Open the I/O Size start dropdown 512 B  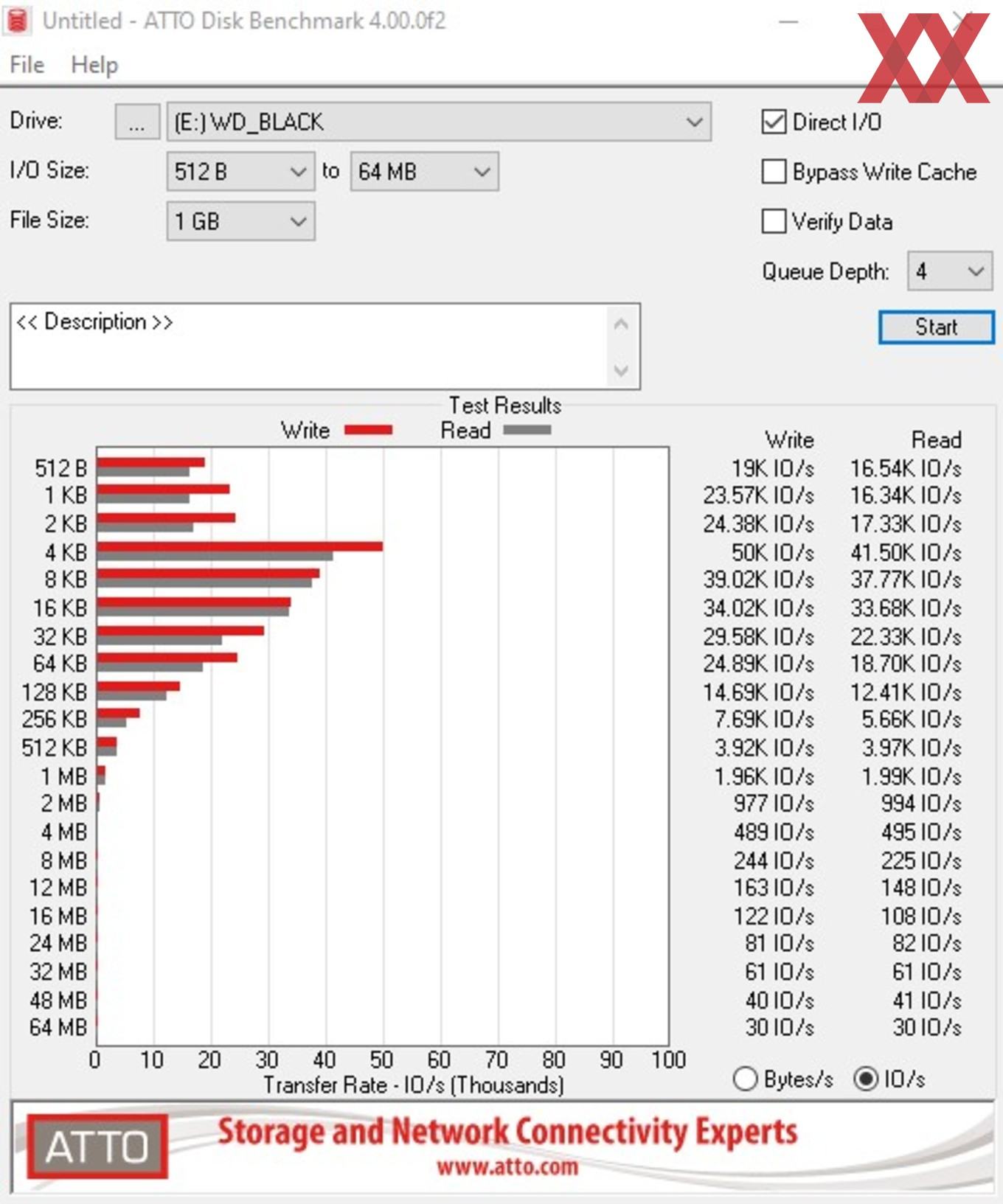[240, 172]
